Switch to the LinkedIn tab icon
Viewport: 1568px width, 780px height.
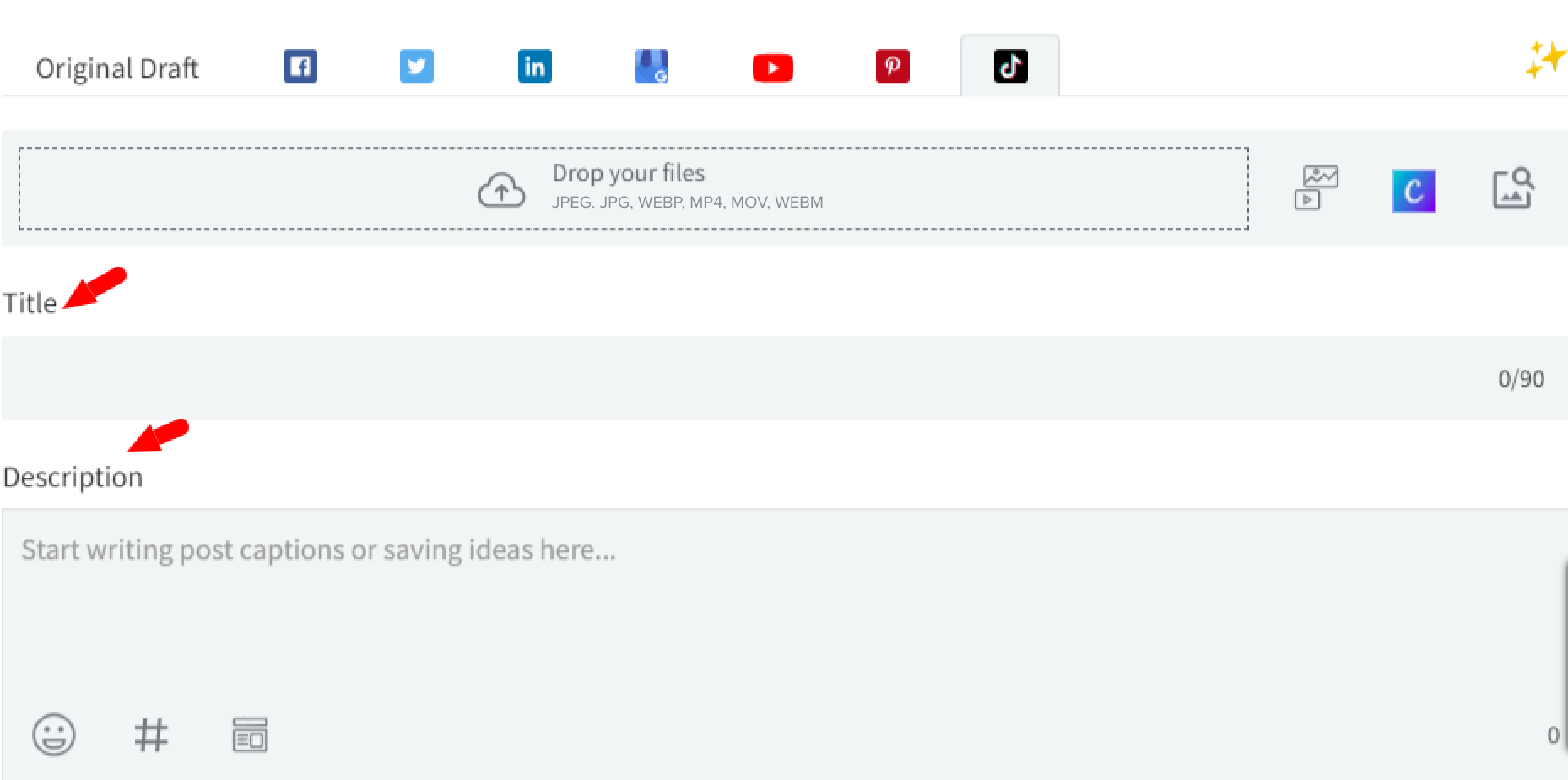pos(534,67)
